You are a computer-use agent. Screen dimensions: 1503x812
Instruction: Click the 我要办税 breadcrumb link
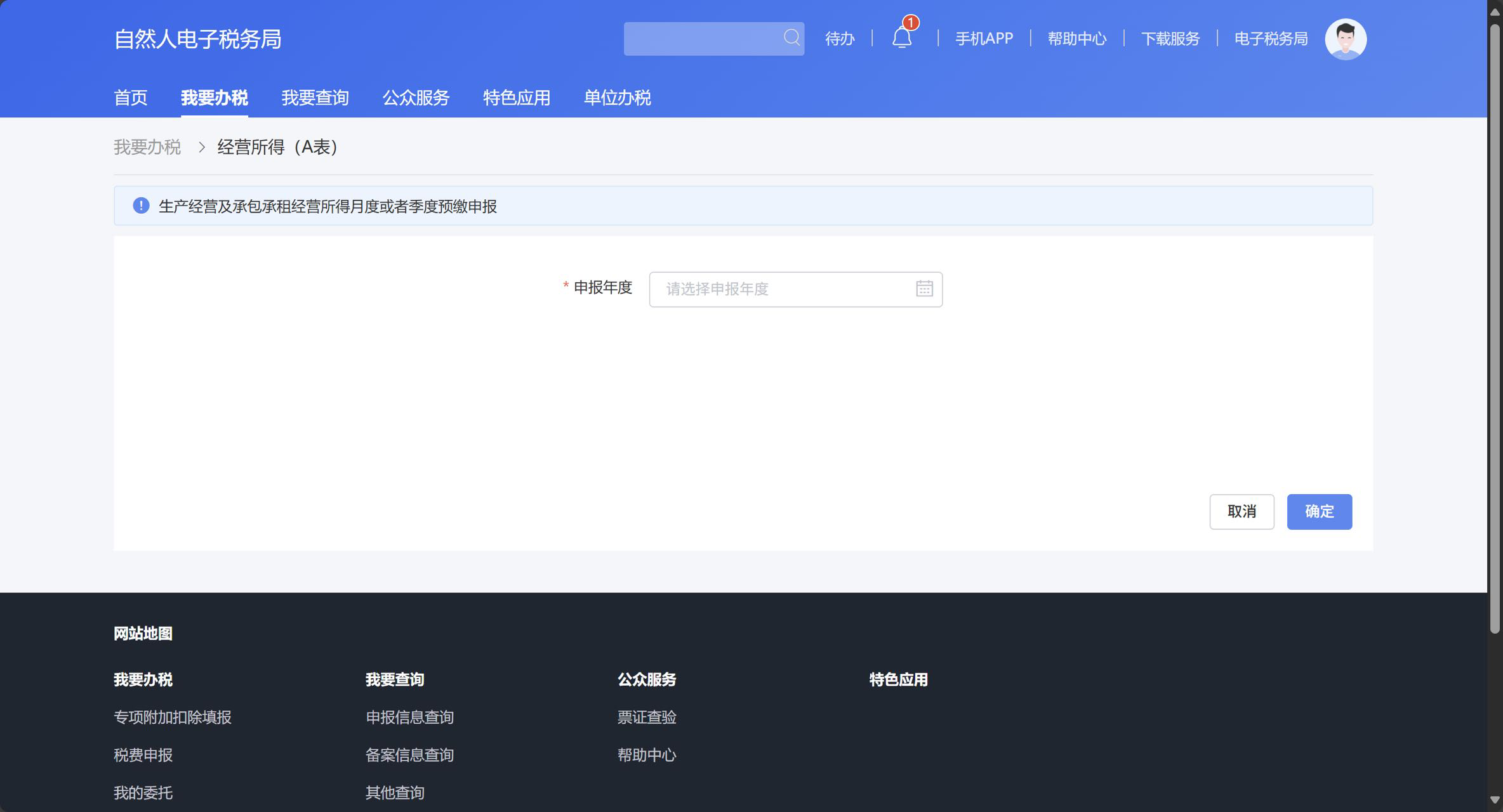147,147
